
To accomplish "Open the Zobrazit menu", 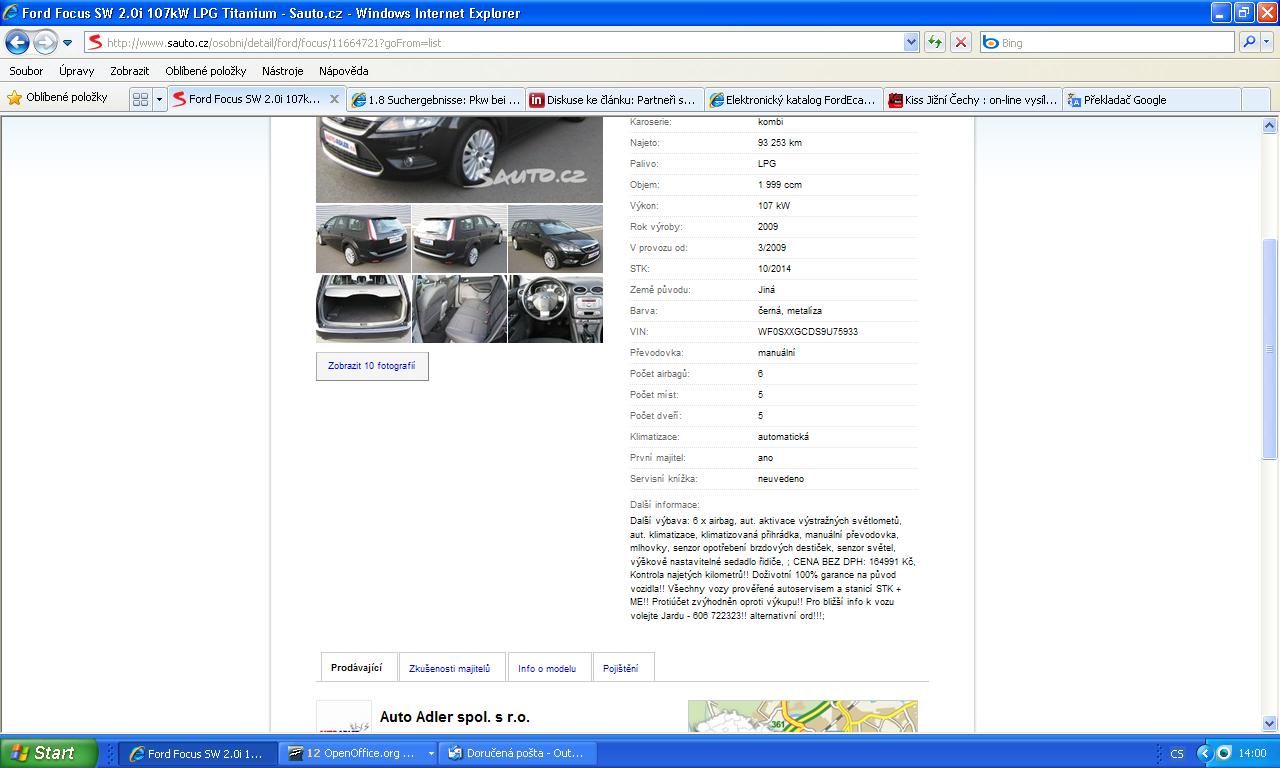I will coord(129,71).
